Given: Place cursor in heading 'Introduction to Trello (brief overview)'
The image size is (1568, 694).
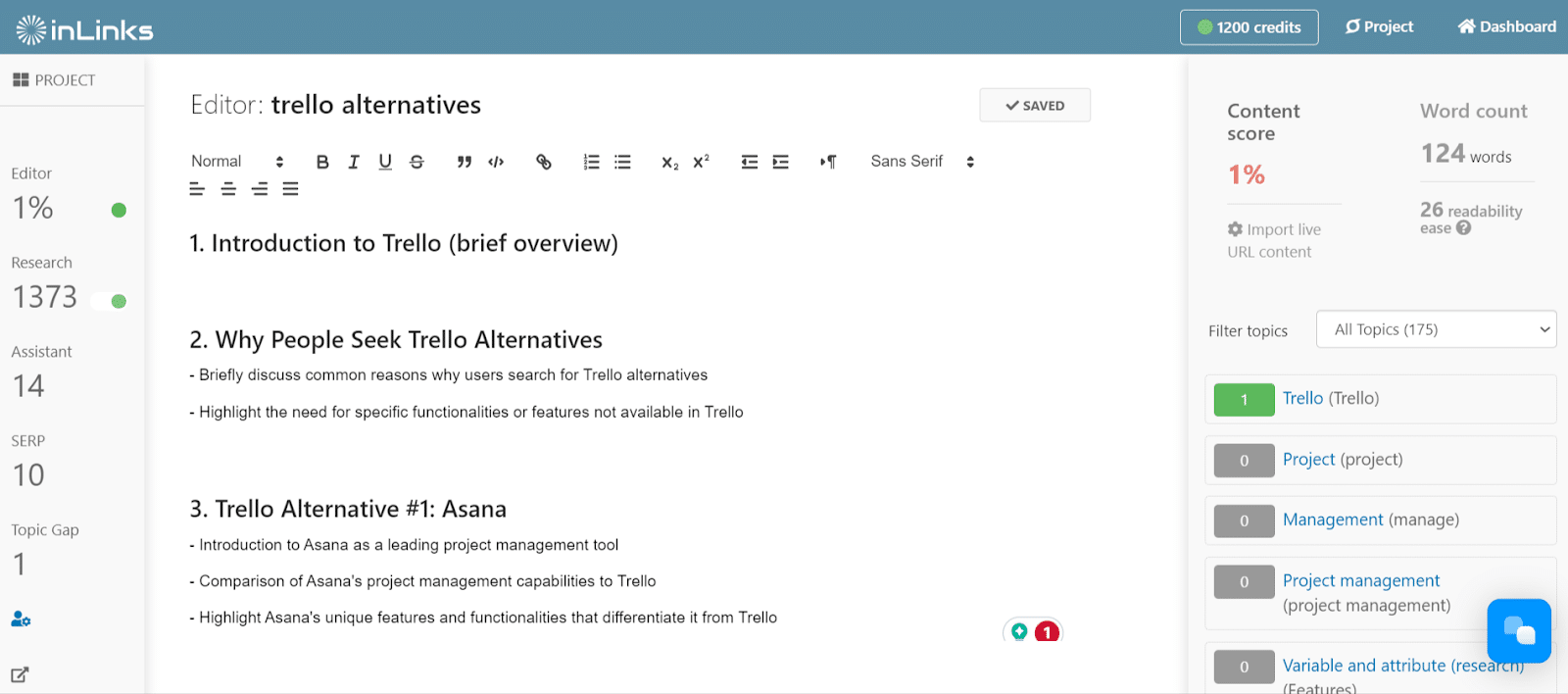Looking at the screenshot, I should 404,243.
